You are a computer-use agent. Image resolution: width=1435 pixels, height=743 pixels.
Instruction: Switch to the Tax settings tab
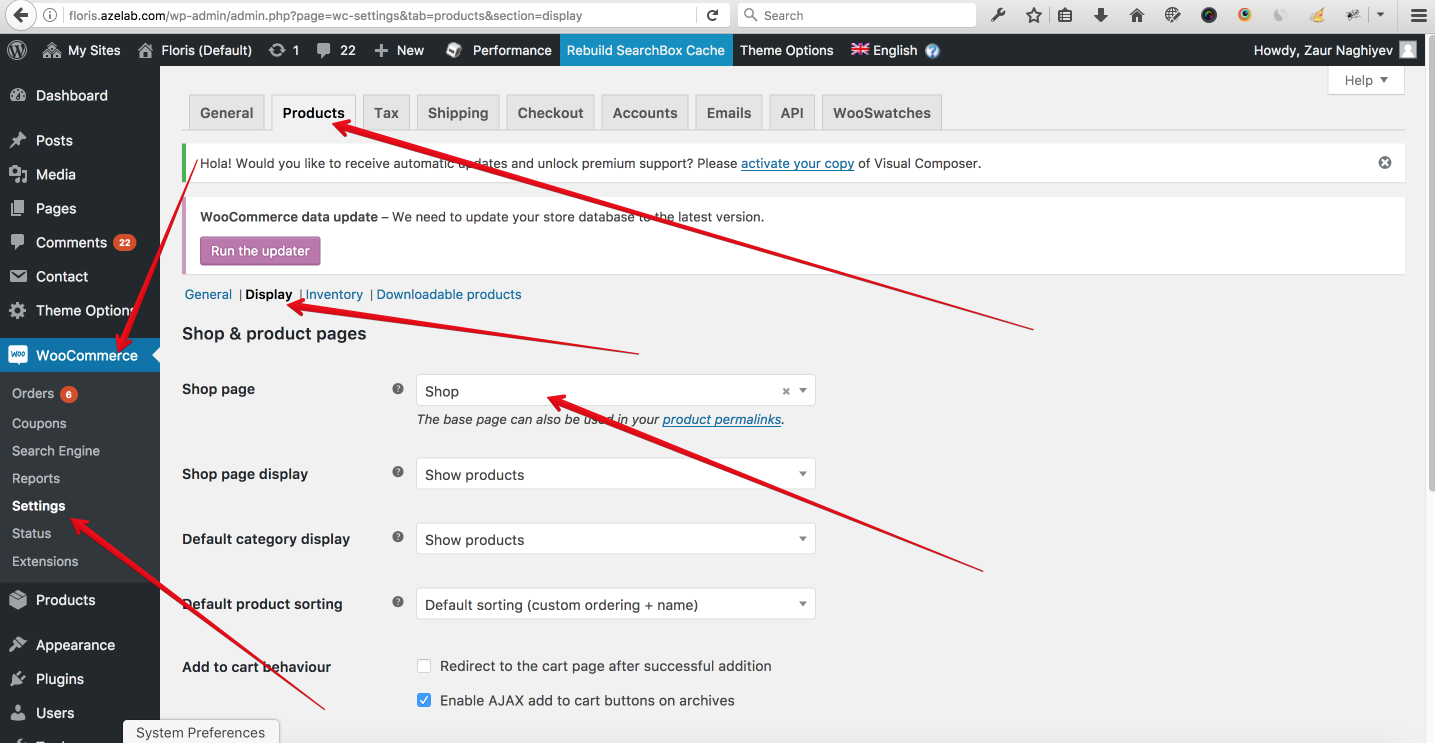(387, 113)
